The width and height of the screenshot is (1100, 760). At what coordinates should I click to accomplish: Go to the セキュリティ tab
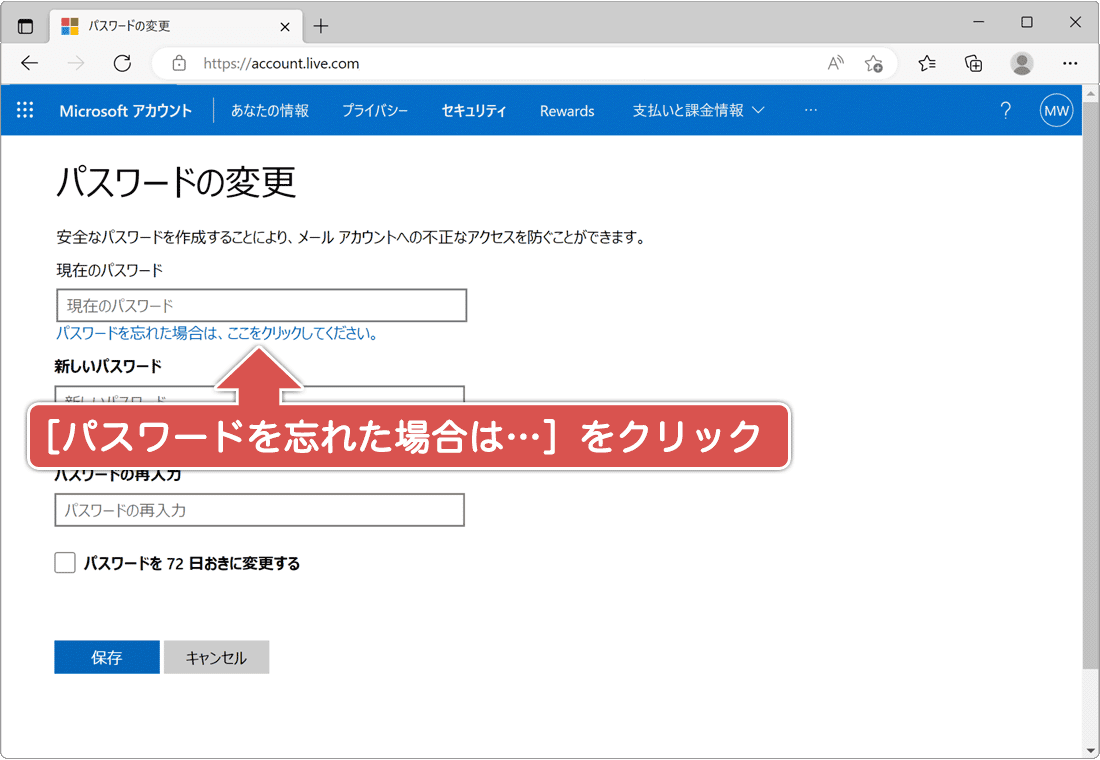[x=474, y=111]
